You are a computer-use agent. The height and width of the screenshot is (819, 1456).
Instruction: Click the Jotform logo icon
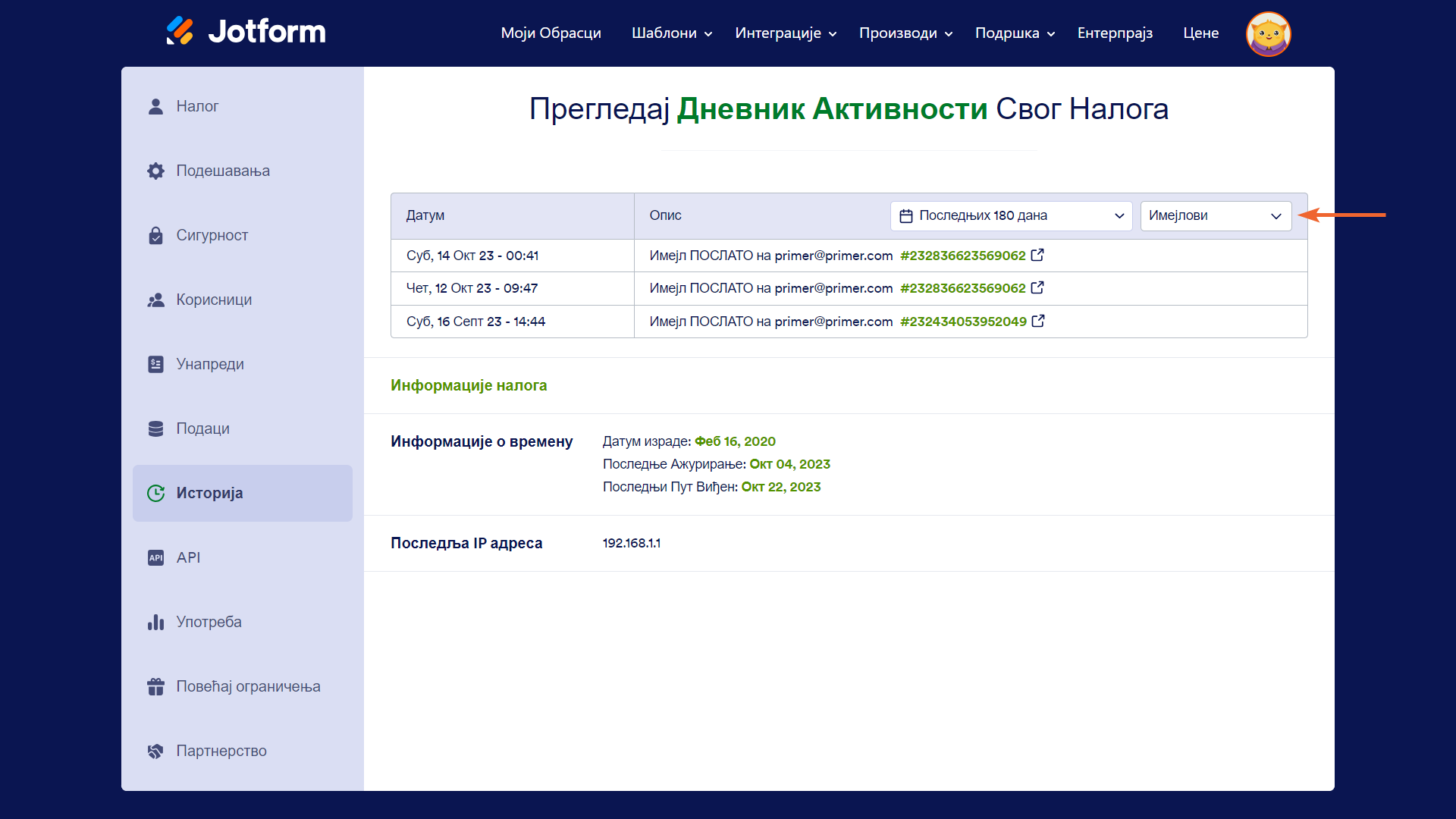[x=180, y=31]
